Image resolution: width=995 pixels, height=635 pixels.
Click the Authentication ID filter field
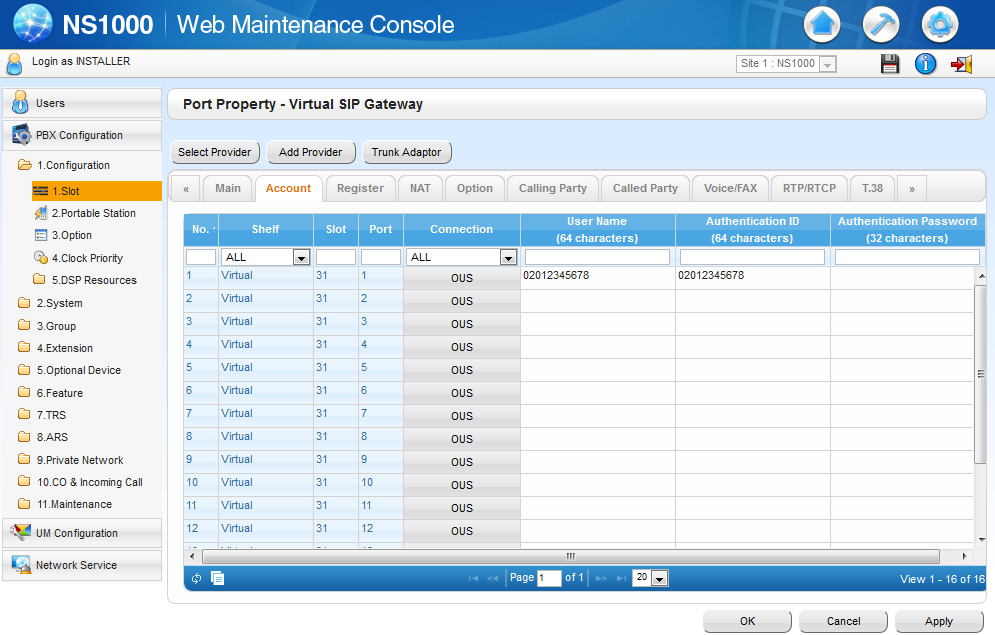(x=752, y=257)
